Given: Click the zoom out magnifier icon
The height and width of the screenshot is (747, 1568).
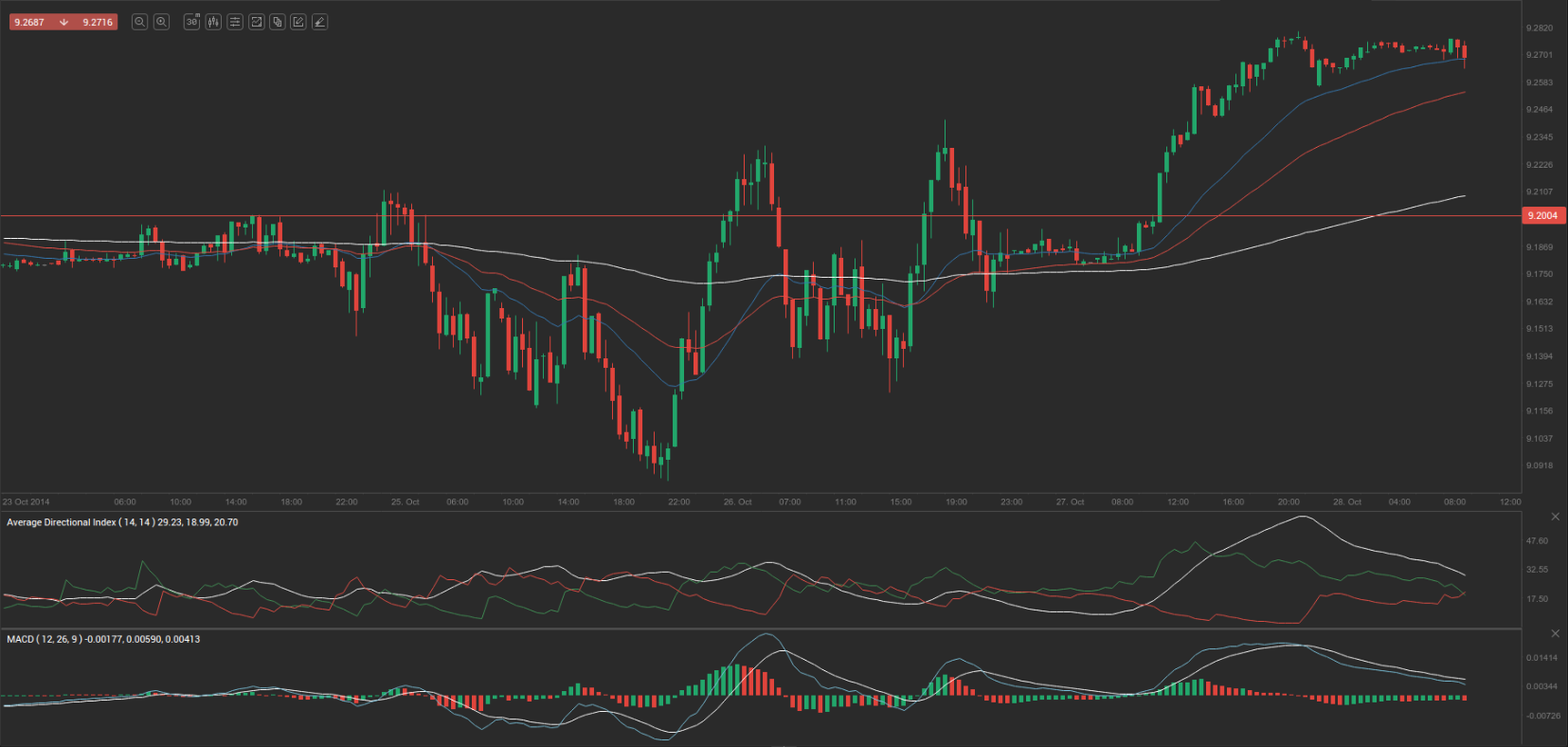Looking at the screenshot, I should point(139,22).
